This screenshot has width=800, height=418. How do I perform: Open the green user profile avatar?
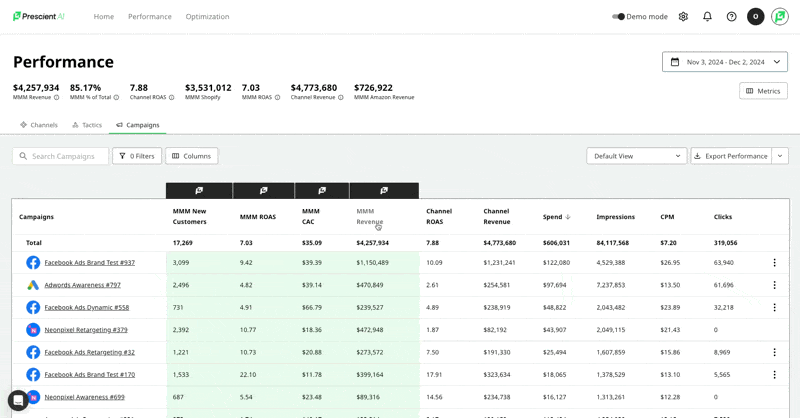coord(780,17)
